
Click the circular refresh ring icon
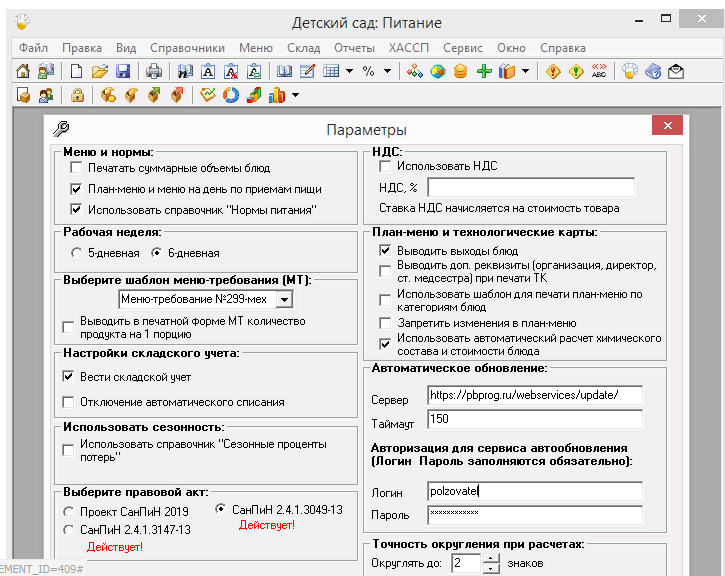pos(231,95)
